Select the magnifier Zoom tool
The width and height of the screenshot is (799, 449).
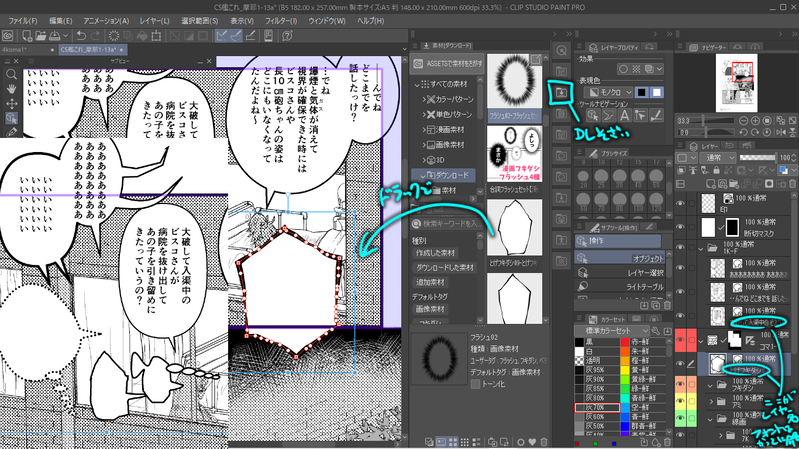pos(11,74)
